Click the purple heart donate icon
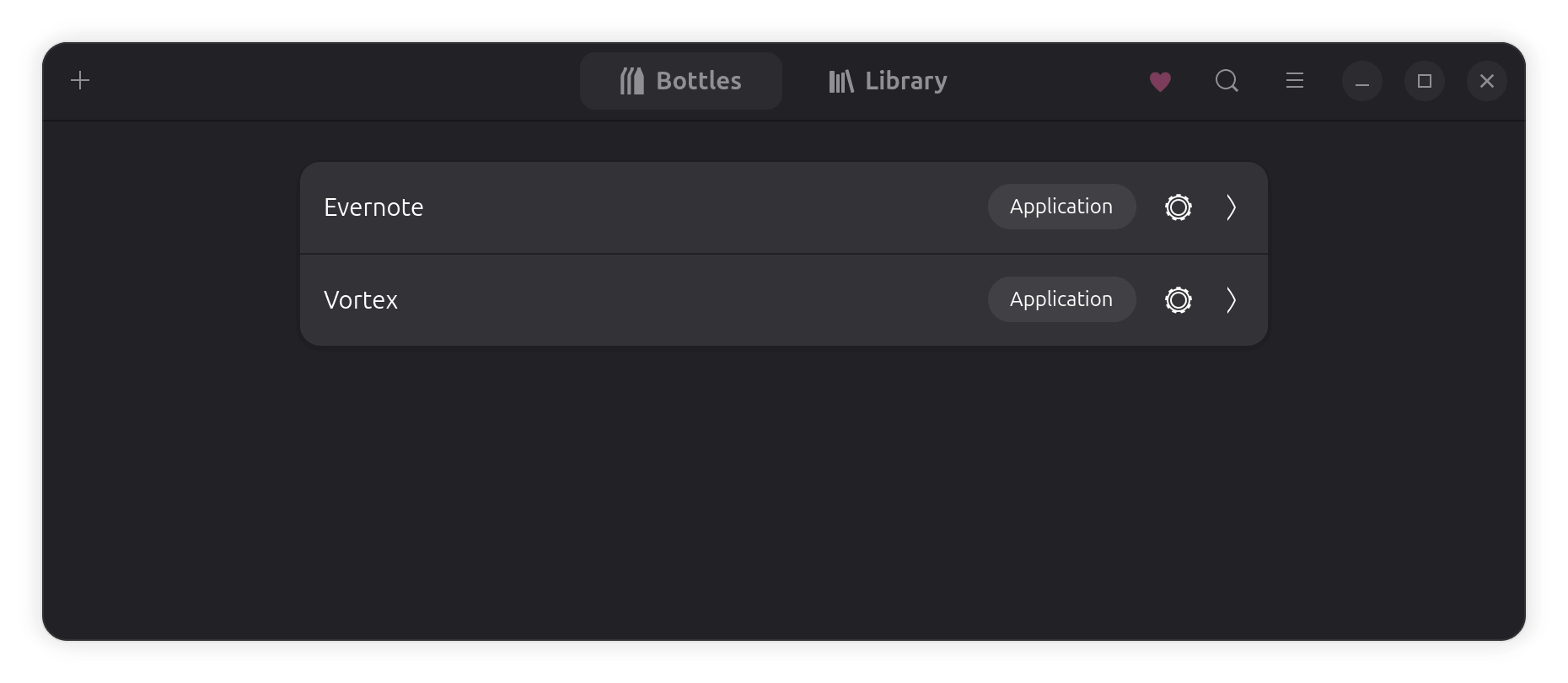This screenshot has width=1568, height=683. click(1160, 82)
